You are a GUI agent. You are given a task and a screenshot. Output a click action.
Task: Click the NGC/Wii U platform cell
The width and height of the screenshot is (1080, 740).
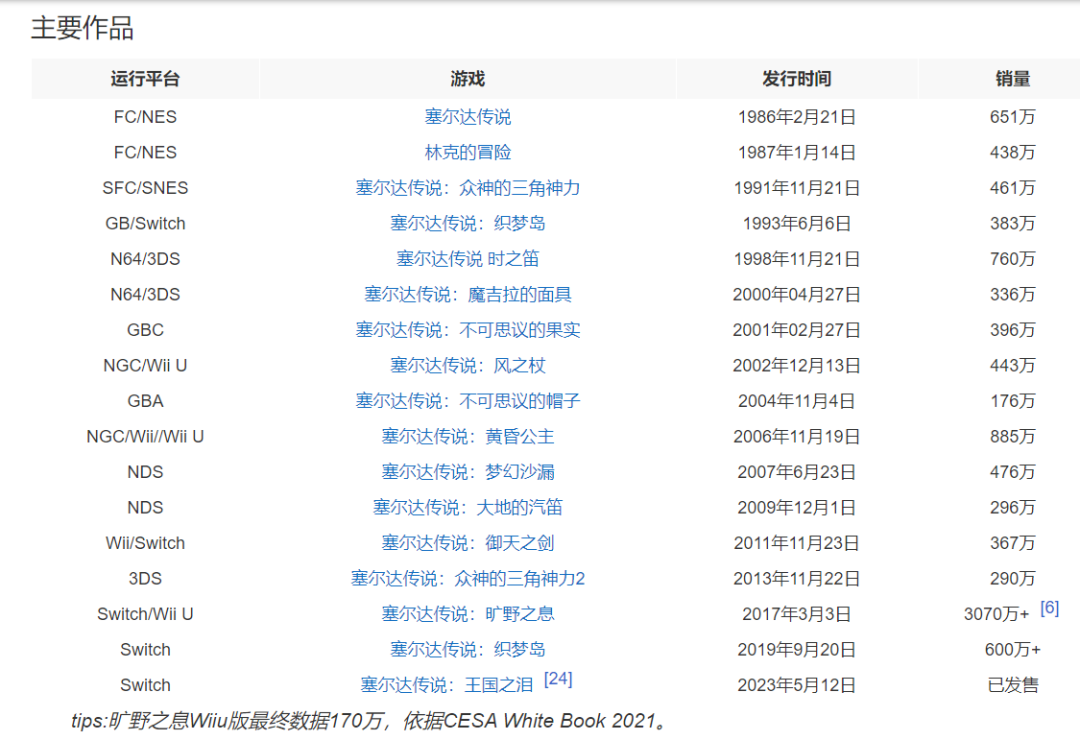[x=145, y=365]
